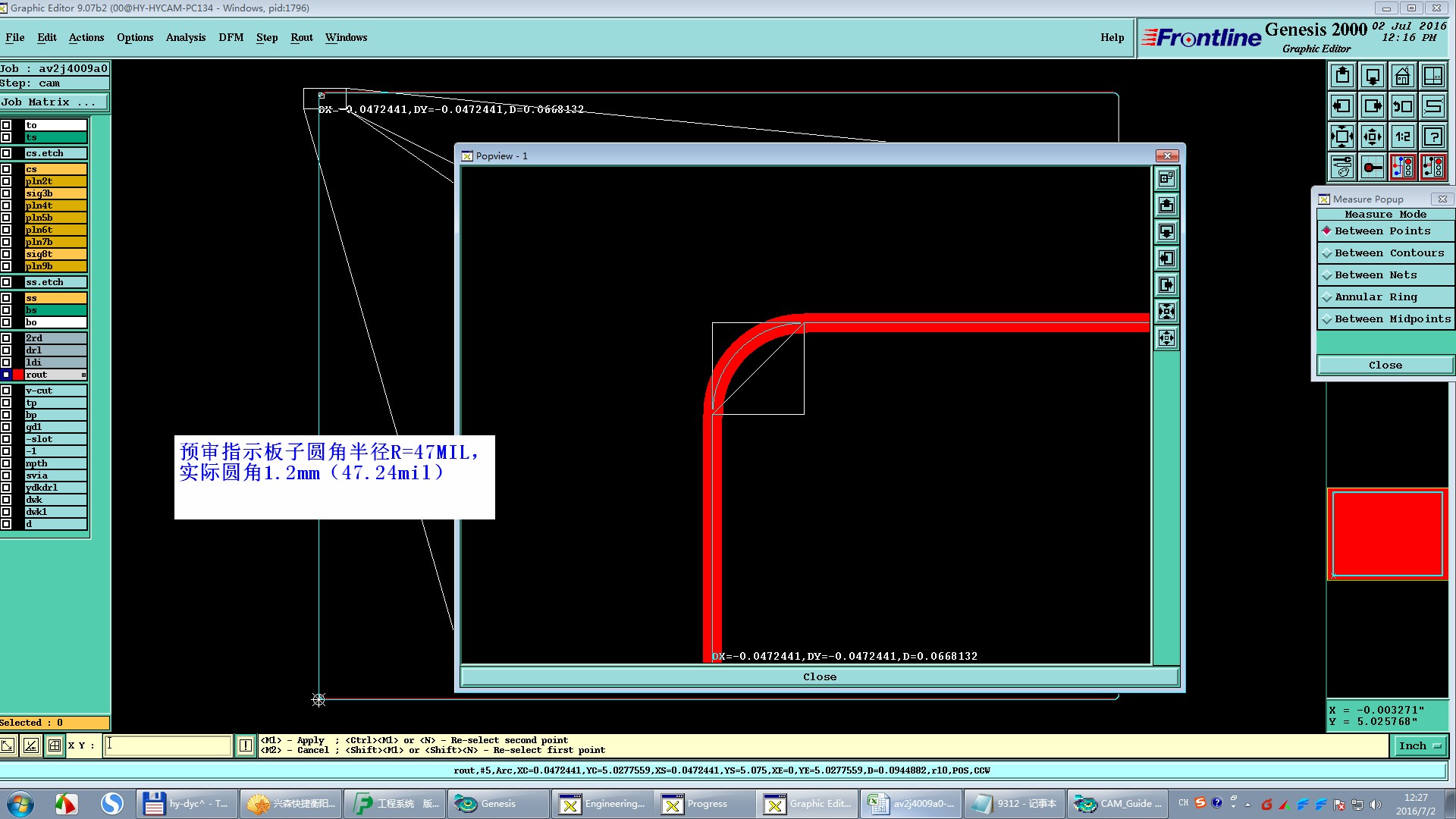
Task: Open the Analysis menu
Action: tap(186, 37)
